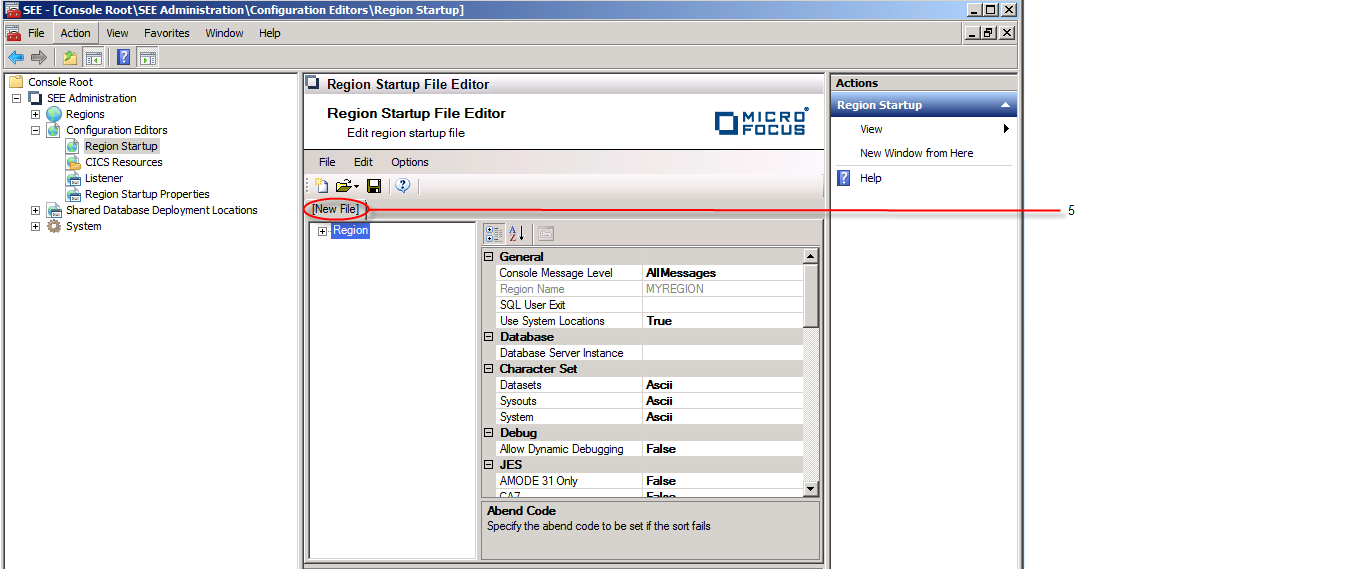Toggle the Show/Hide Console Tree button
Screen dimensions: 1360x569
[x=93, y=57]
